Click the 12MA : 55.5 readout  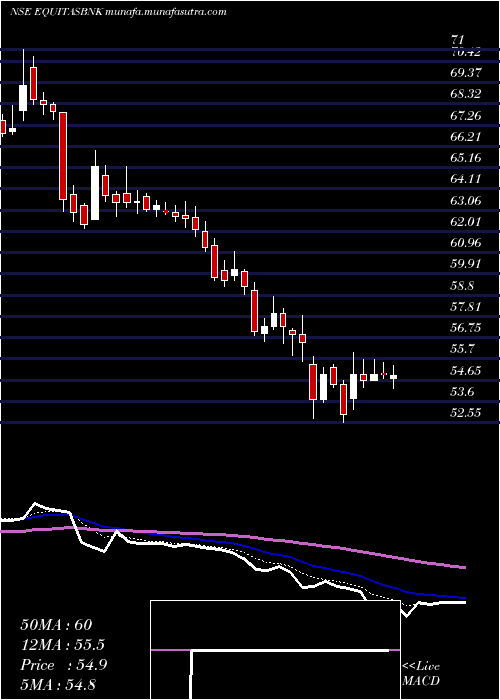tap(63, 645)
